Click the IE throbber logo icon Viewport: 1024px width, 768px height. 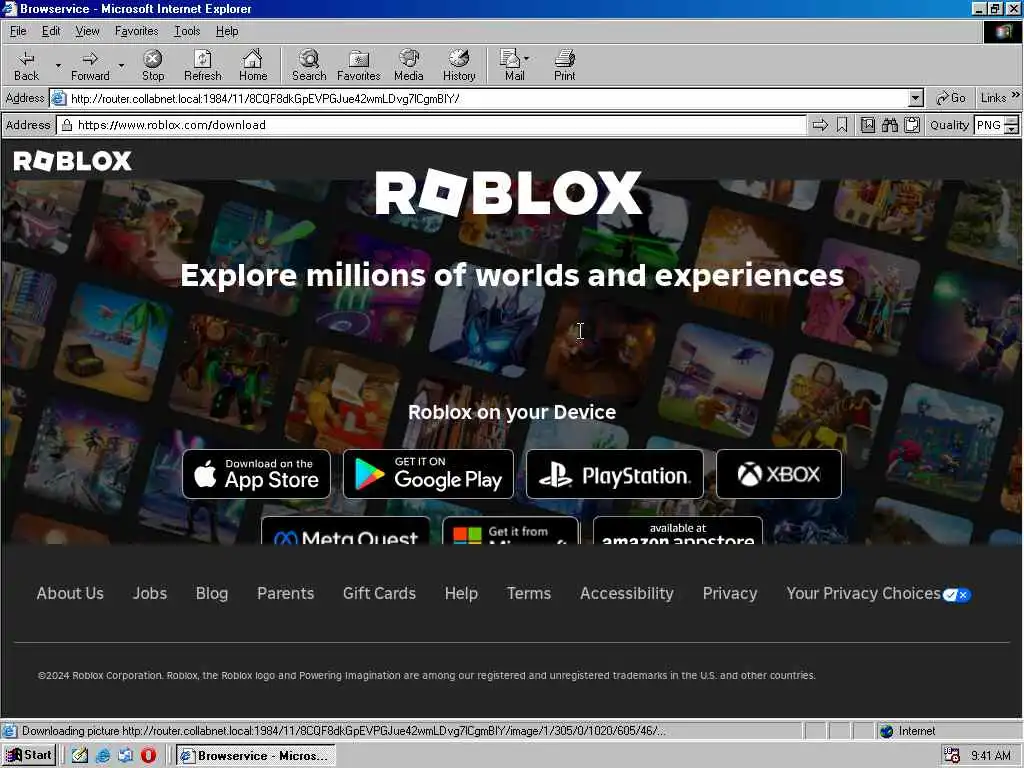pyautogui.click(x=1002, y=31)
